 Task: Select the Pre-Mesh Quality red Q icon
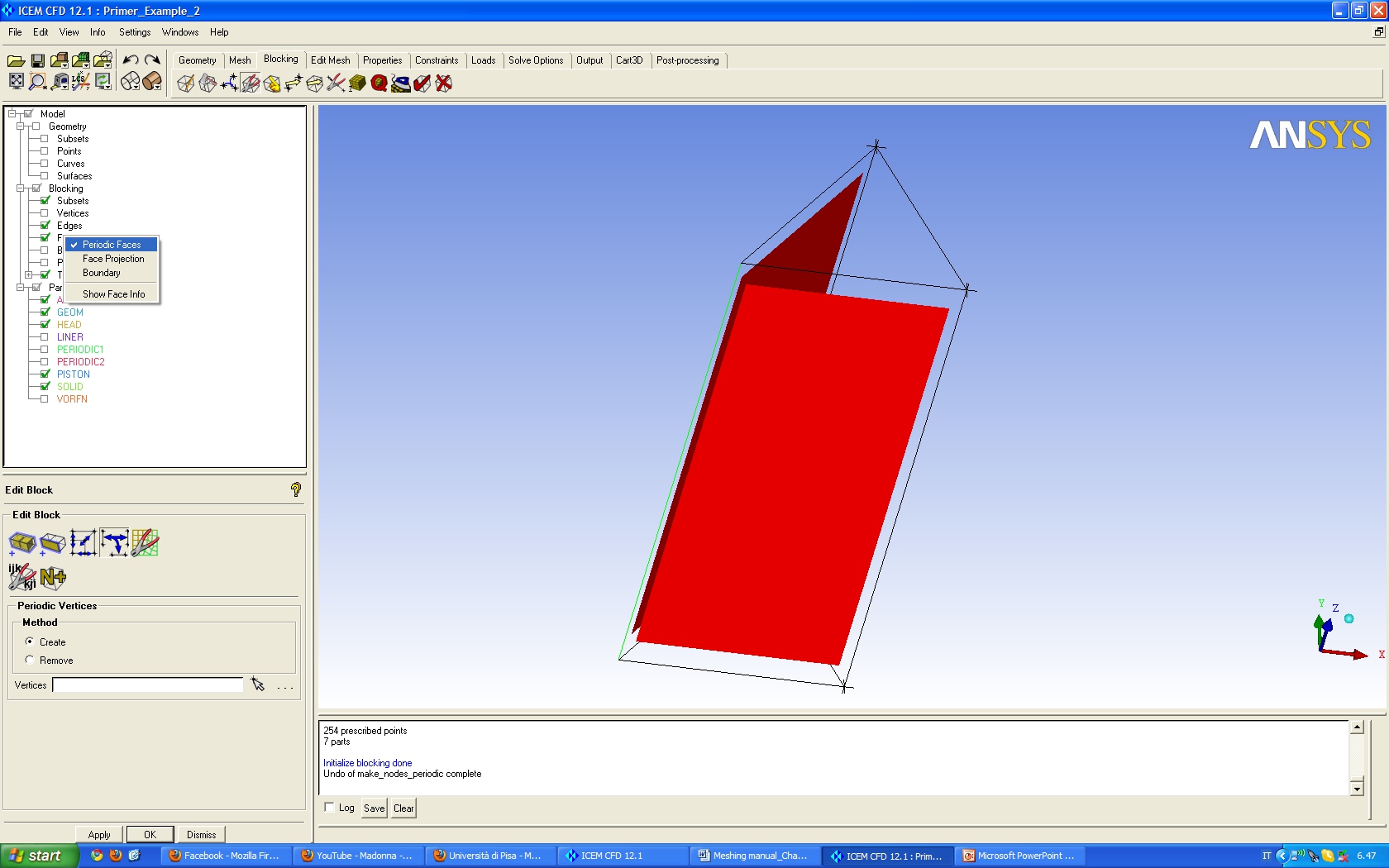(379, 83)
